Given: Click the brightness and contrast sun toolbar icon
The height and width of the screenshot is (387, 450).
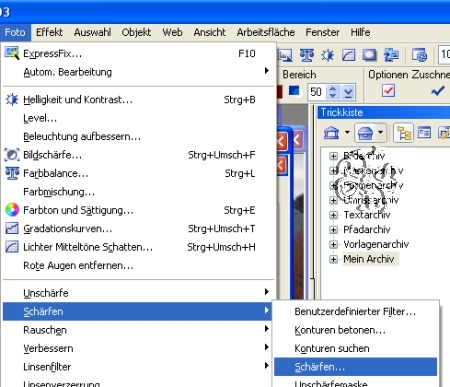Looking at the screenshot, I should pyautogui.click(x=327, y=55).
